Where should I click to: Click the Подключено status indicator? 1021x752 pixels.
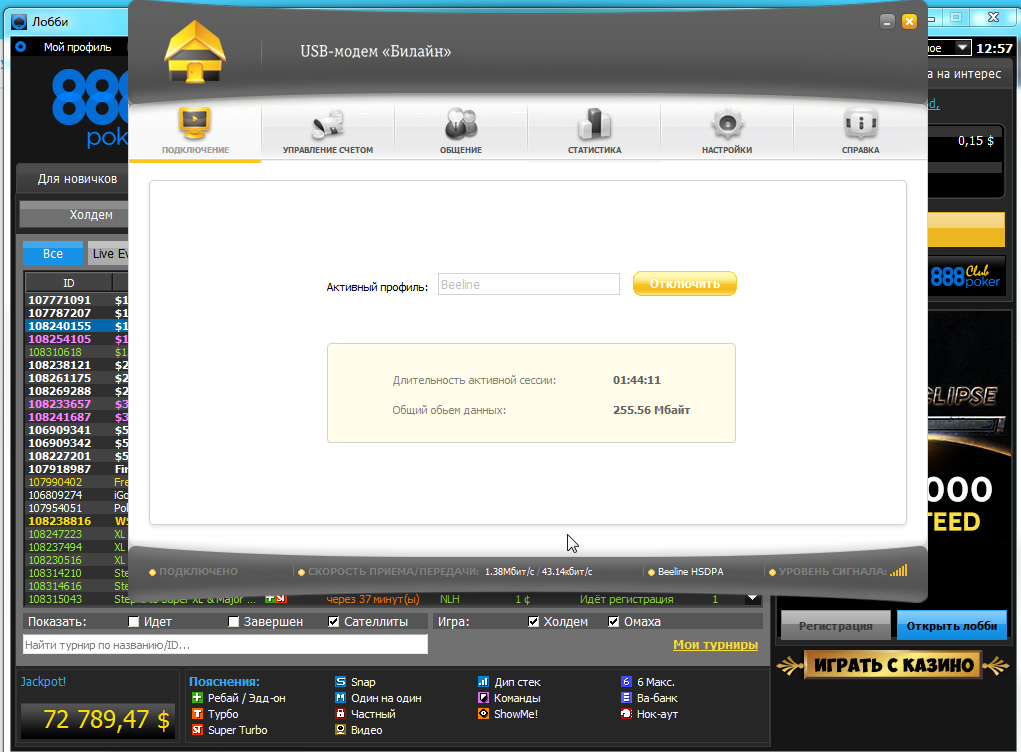coord(193,572)
